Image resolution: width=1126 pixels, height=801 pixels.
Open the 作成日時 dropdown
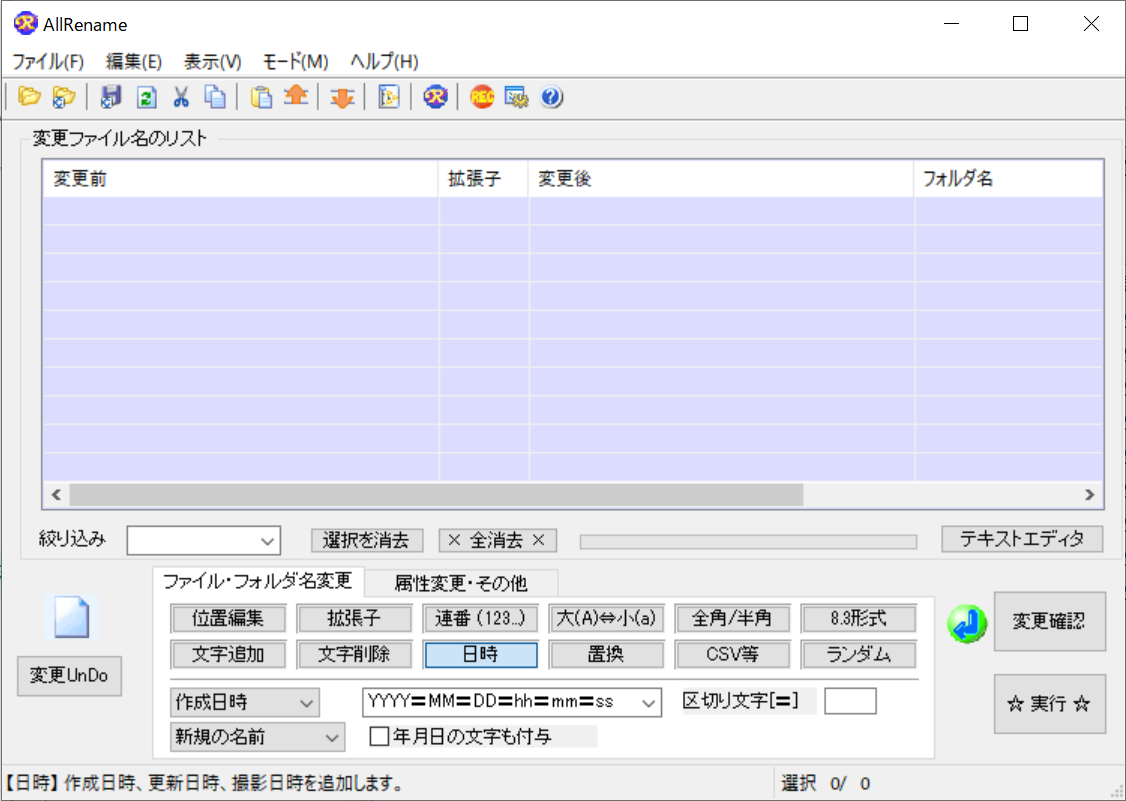tap(307, 702)
